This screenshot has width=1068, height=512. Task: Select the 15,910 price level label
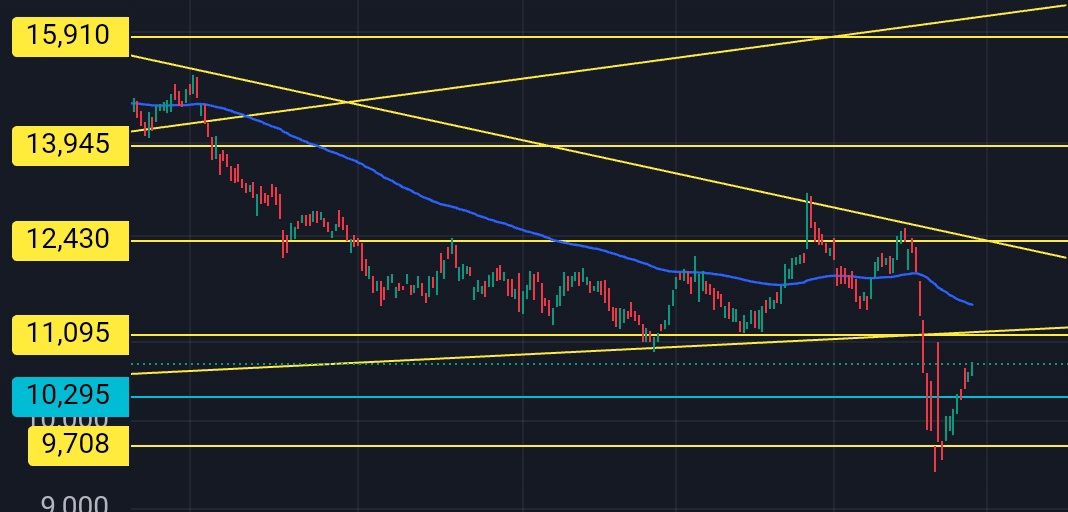[x=71, y=36]
